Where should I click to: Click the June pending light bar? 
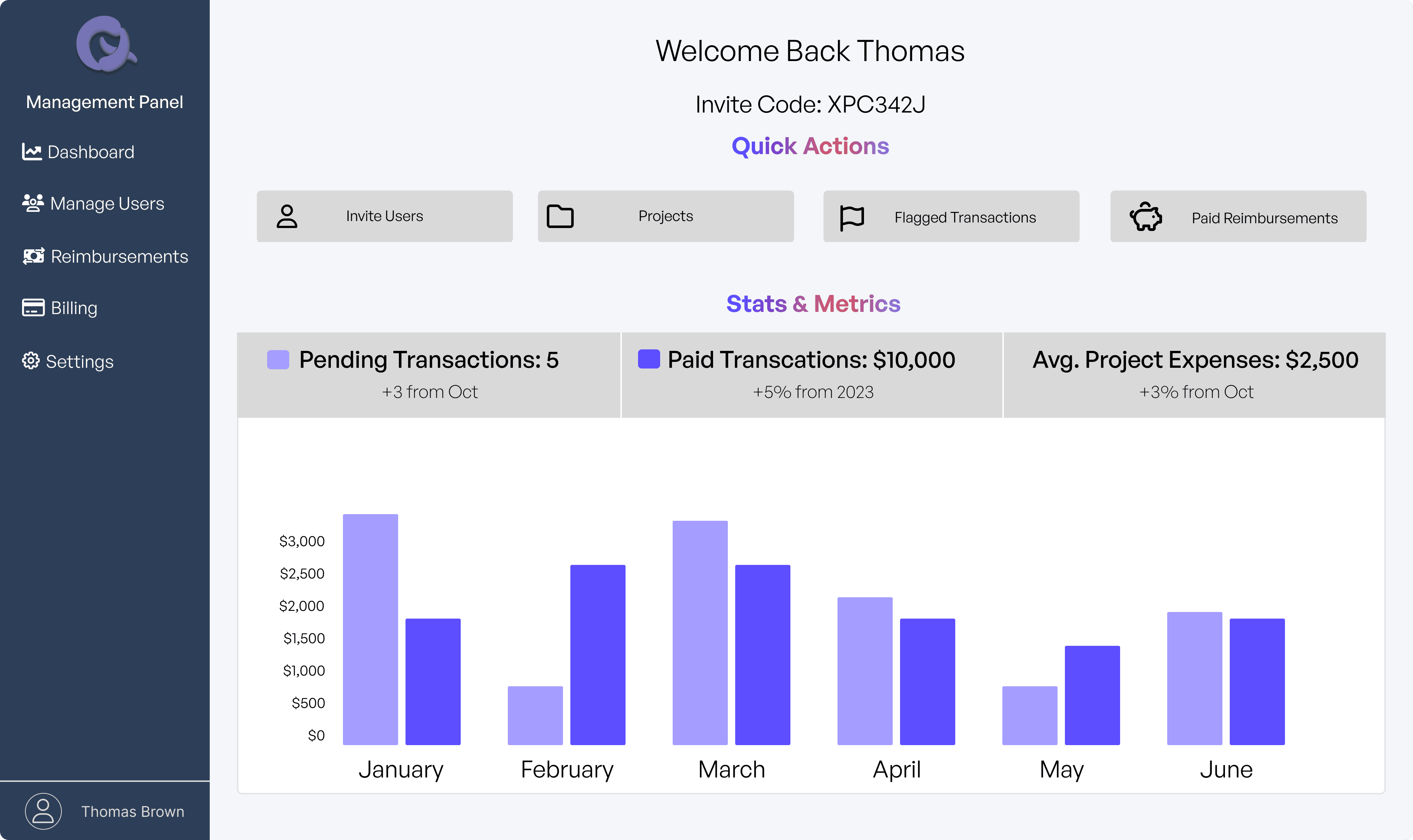coord(1194,678)
